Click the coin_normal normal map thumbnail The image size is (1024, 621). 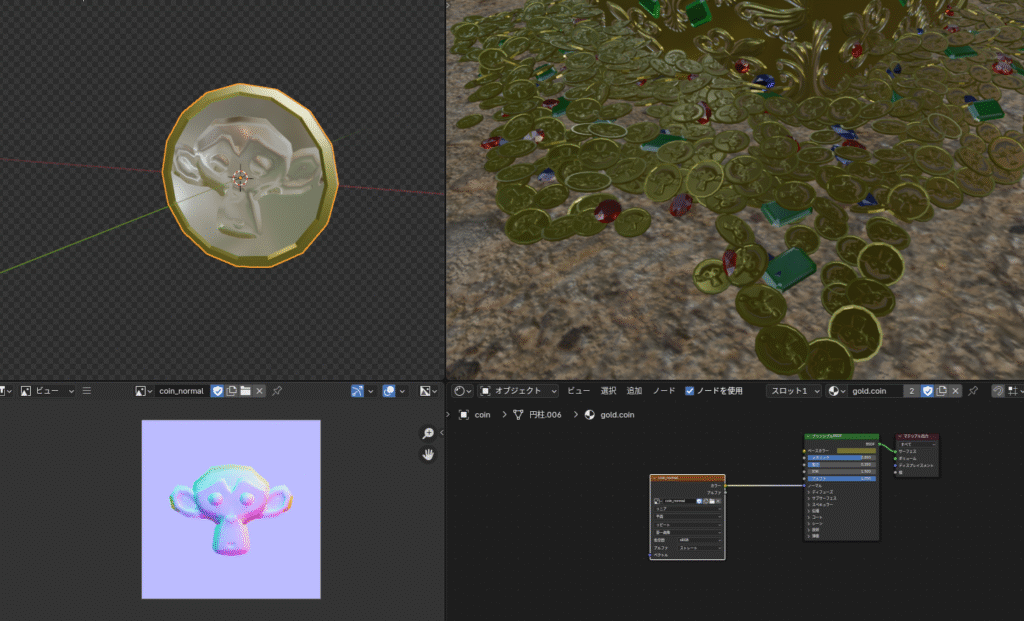click(x=231, y=509)
